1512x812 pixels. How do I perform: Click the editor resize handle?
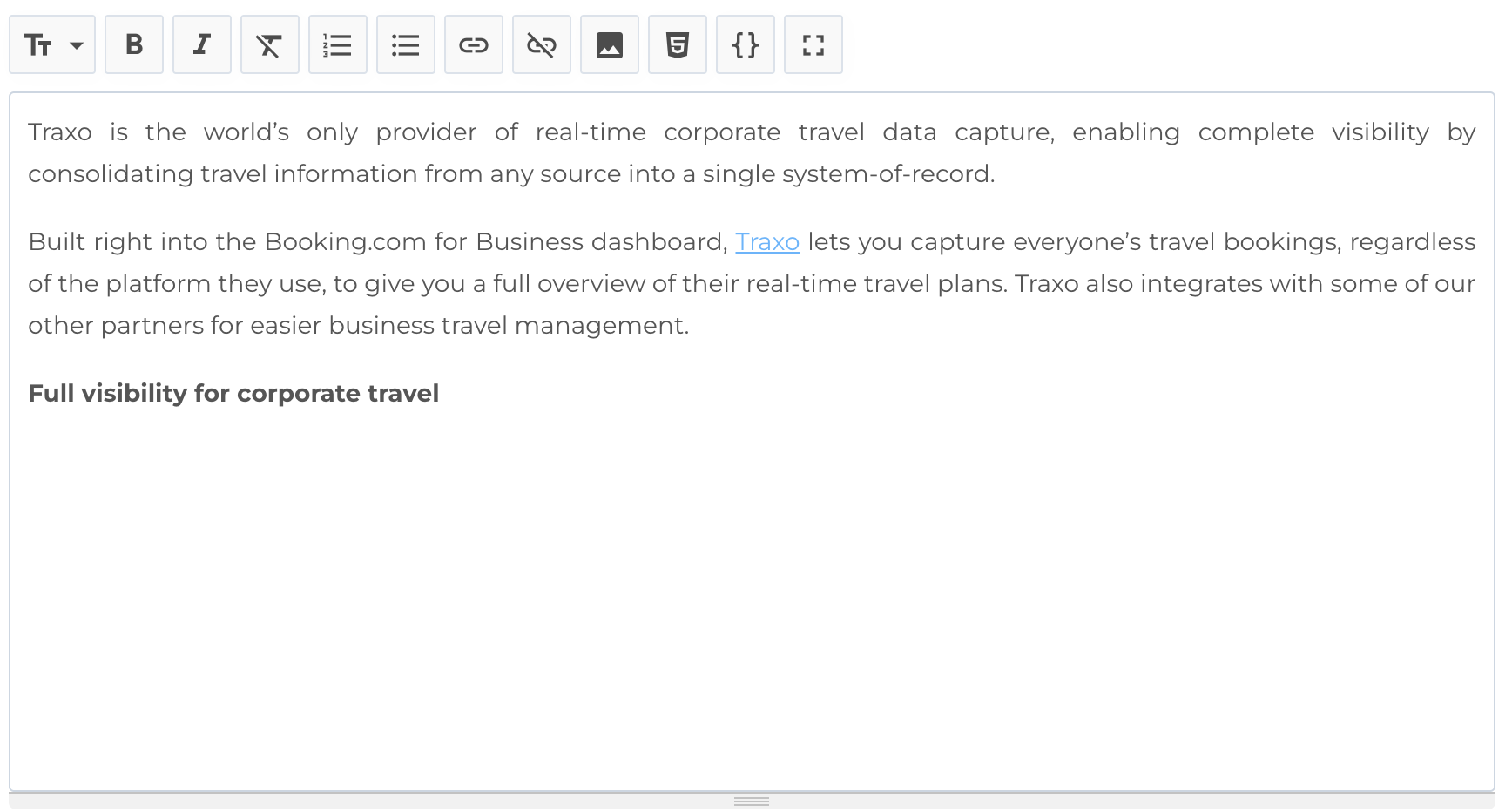click(x=752, y=801)
